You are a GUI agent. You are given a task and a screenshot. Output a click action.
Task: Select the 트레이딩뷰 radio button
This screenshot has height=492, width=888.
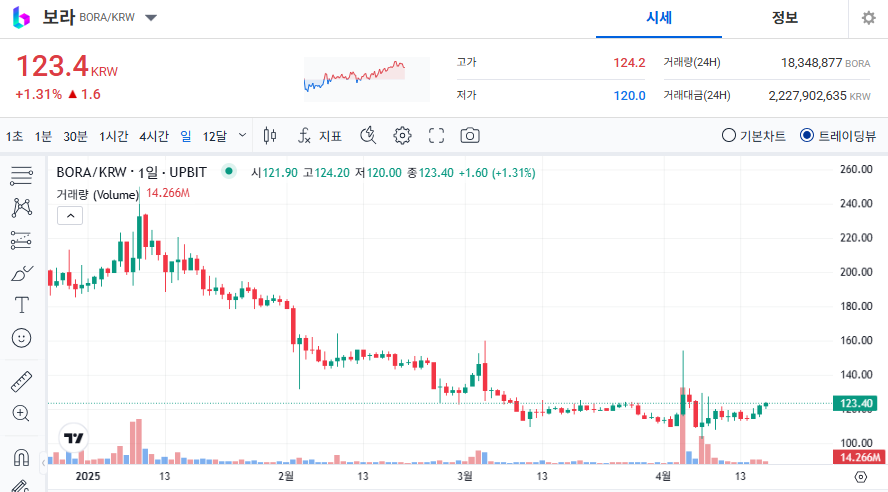pyautogui.click(x=806, y=136)
